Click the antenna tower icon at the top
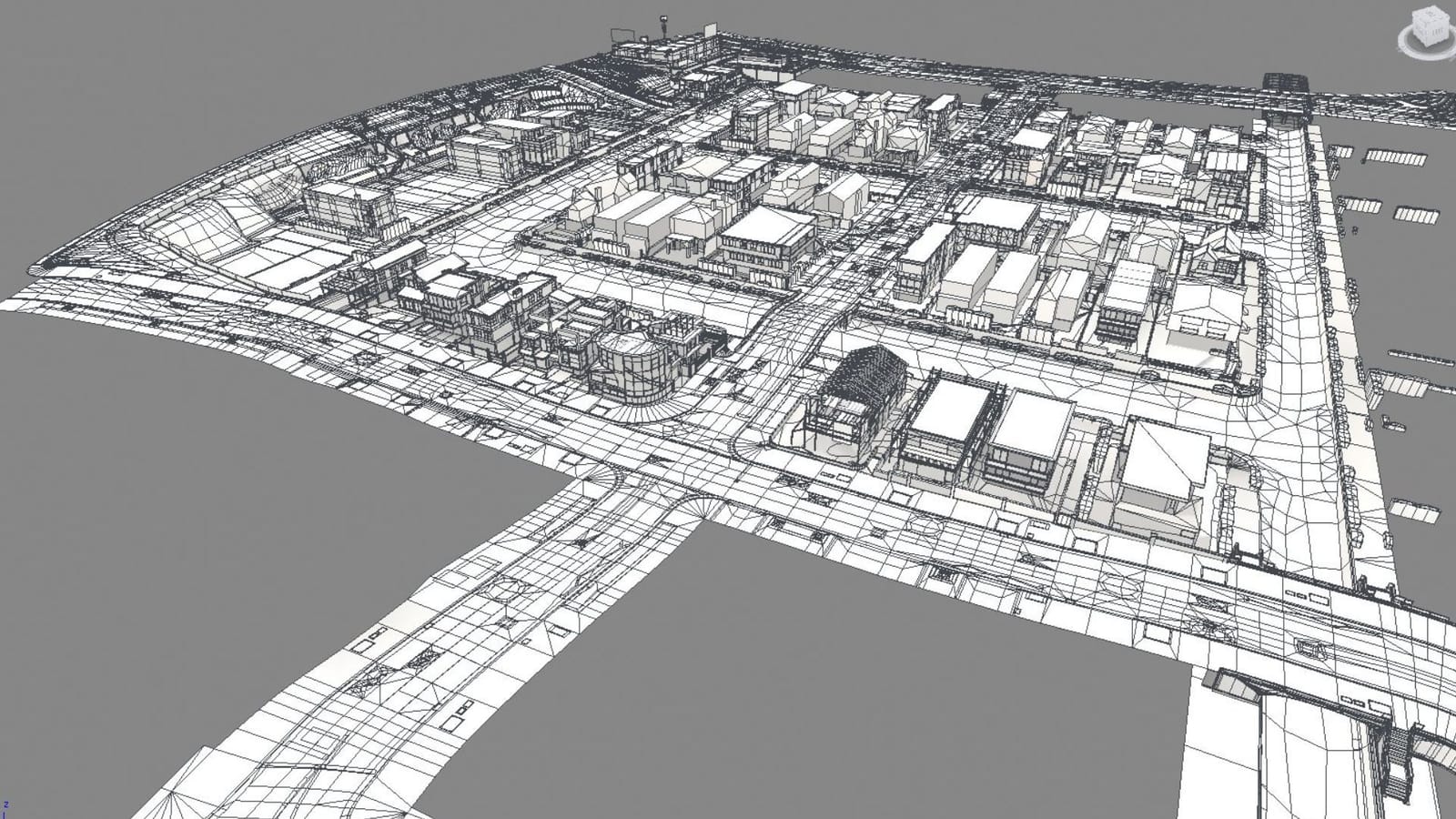 coord(662,20)
